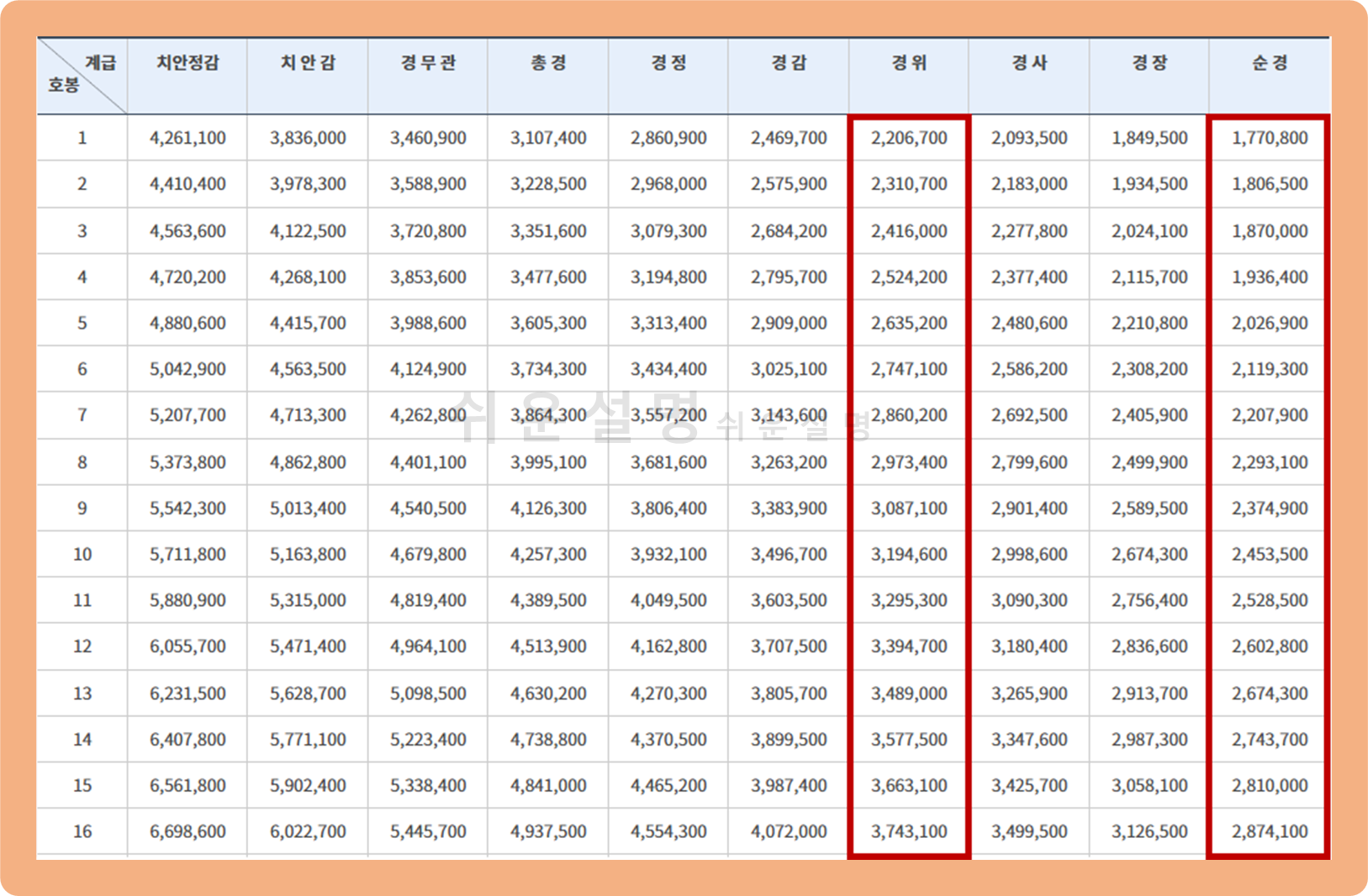This screenshot has height=896, width=1368.
Task: Click the value 2,692,500
Action: tap(1029, 415)
